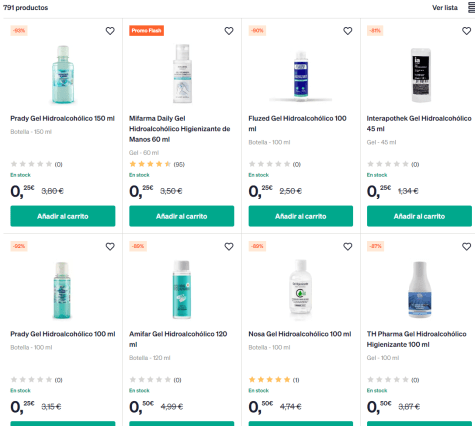
Task: Save Prady Gel 100 ml to favorites
Action: pos(110,247)
